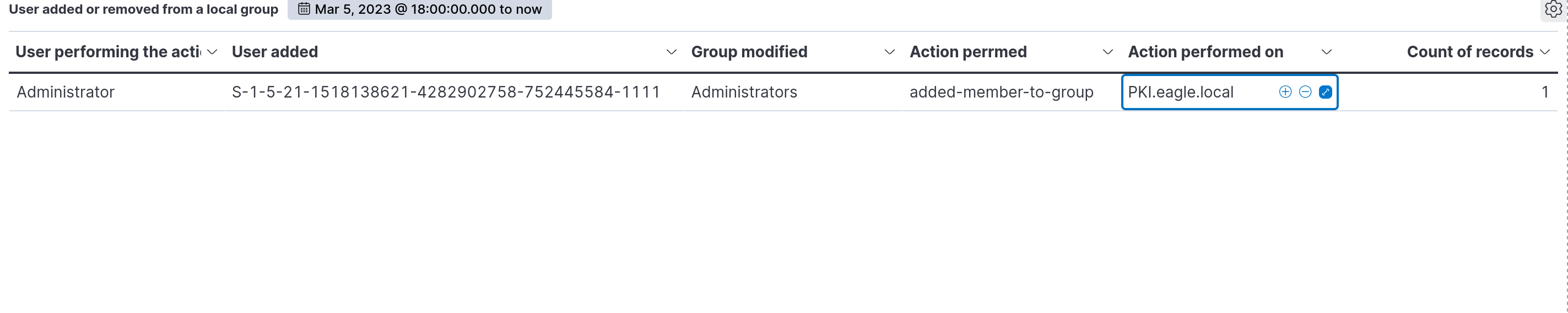
Task: Open 'User performing the action' column chevron
Action: (213, 52)
